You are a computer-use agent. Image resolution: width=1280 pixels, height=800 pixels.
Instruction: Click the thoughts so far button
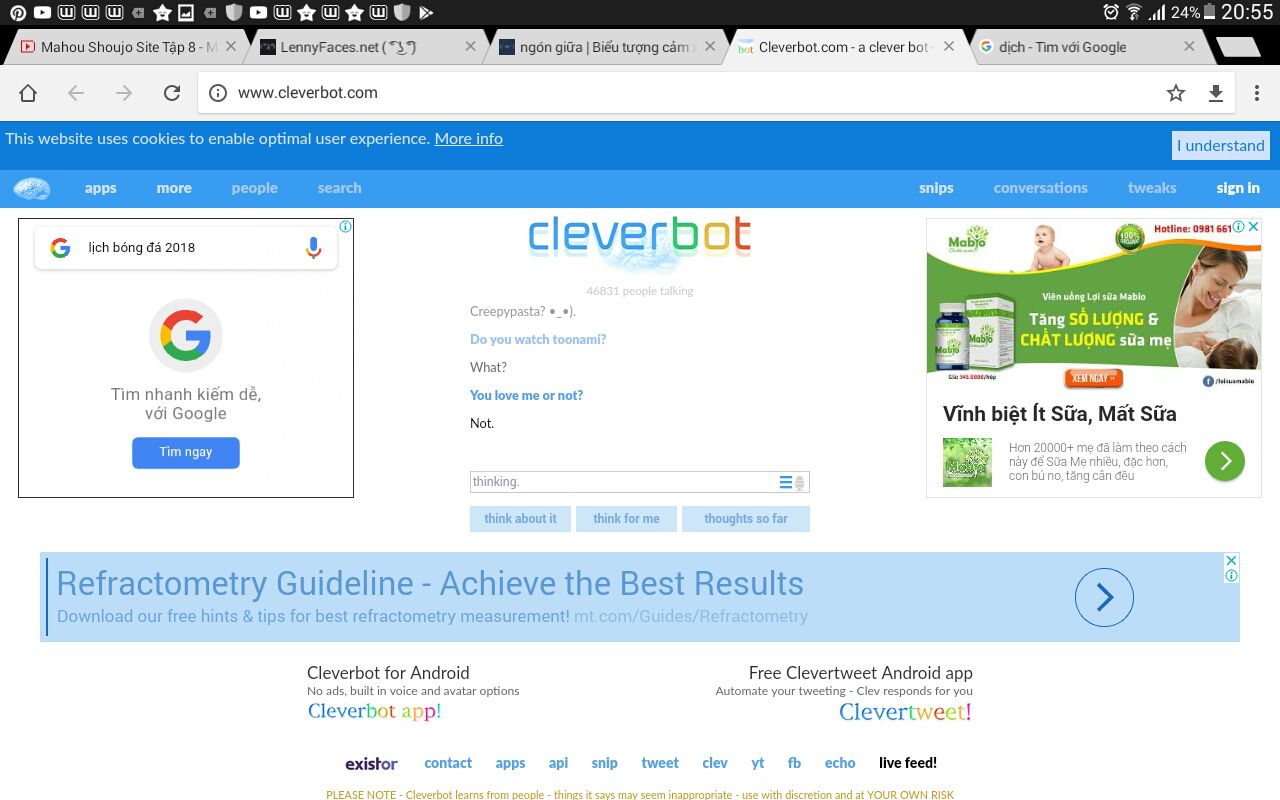[x=746, y=519]
